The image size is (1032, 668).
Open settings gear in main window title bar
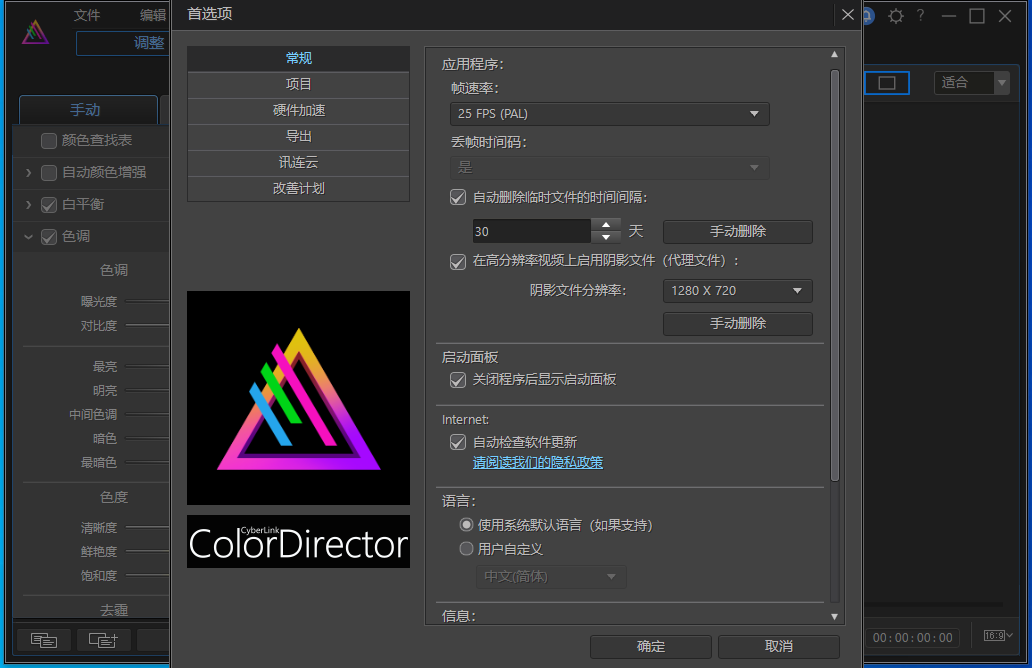coord(896,16)
